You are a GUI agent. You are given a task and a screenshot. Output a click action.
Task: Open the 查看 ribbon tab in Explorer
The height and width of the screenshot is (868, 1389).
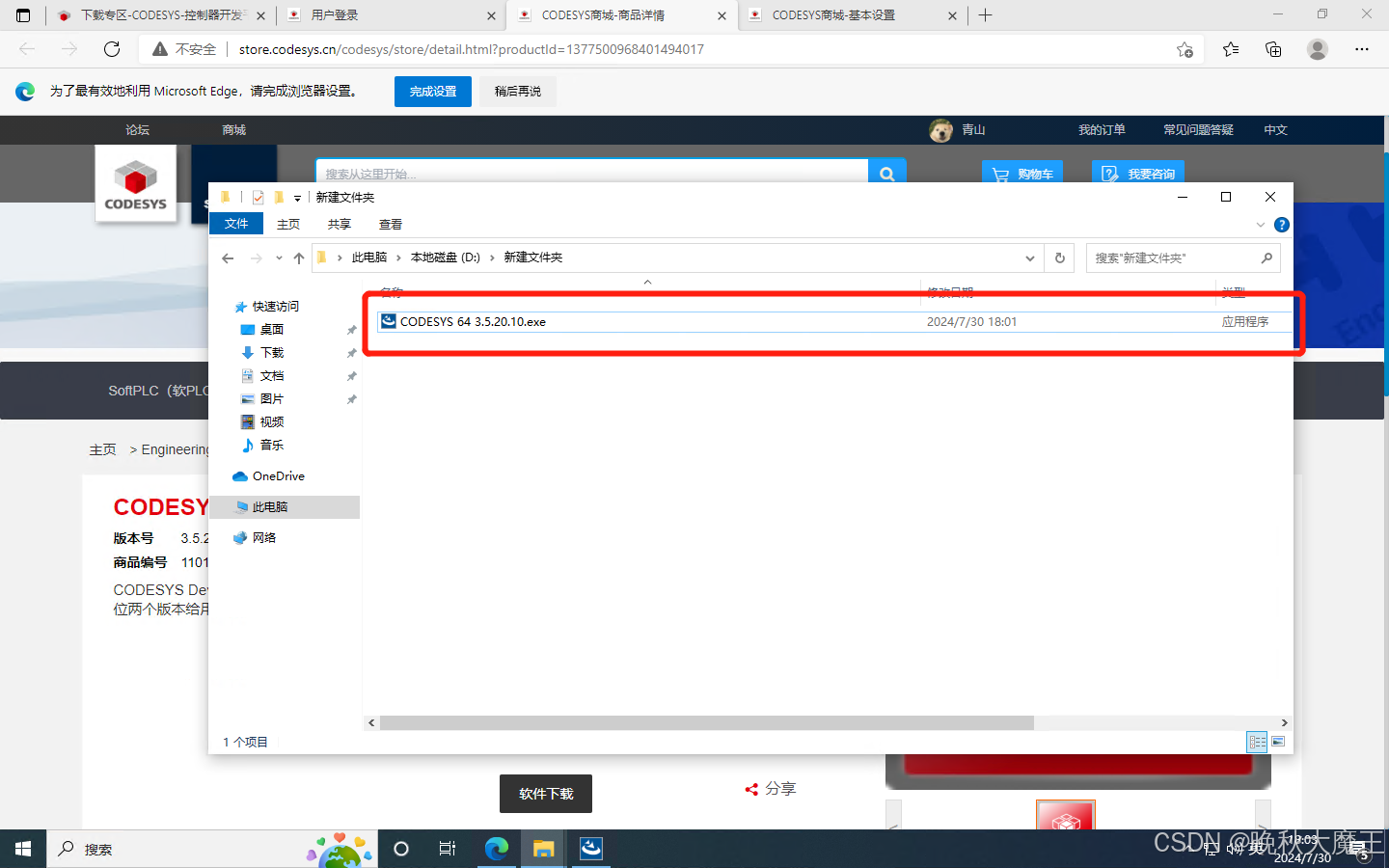[391, 224]
